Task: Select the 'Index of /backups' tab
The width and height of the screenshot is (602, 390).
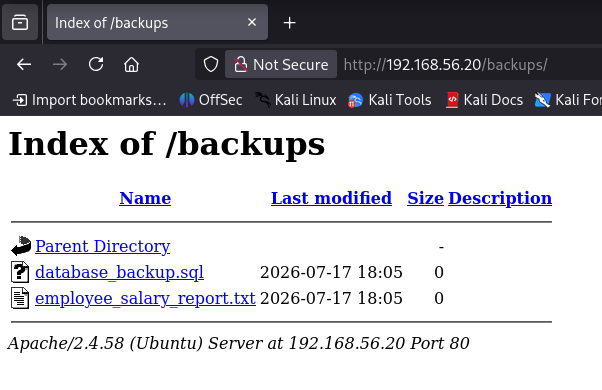Action: pos(157,22)
